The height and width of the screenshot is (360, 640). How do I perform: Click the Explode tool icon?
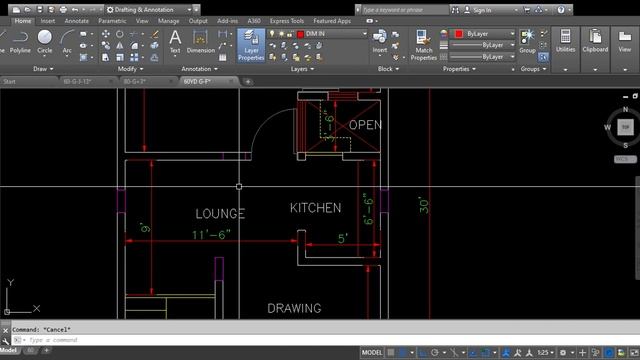coord(154,46)
